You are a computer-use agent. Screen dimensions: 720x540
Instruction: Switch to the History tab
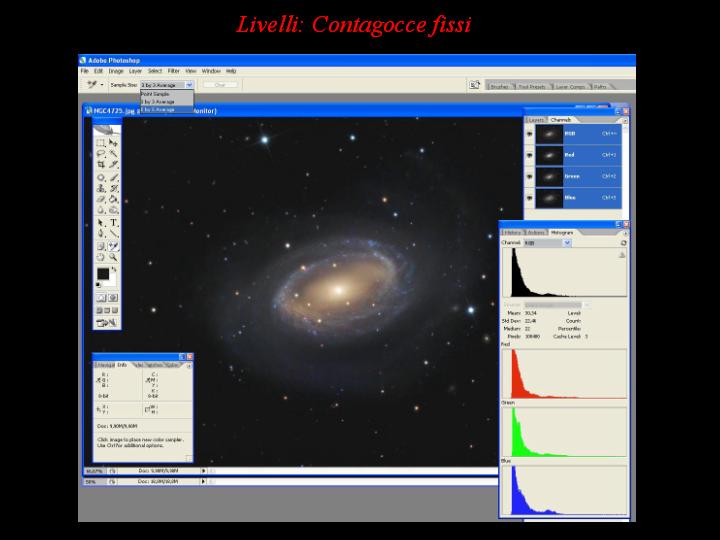pyautogui.click(x=512, y=233)
